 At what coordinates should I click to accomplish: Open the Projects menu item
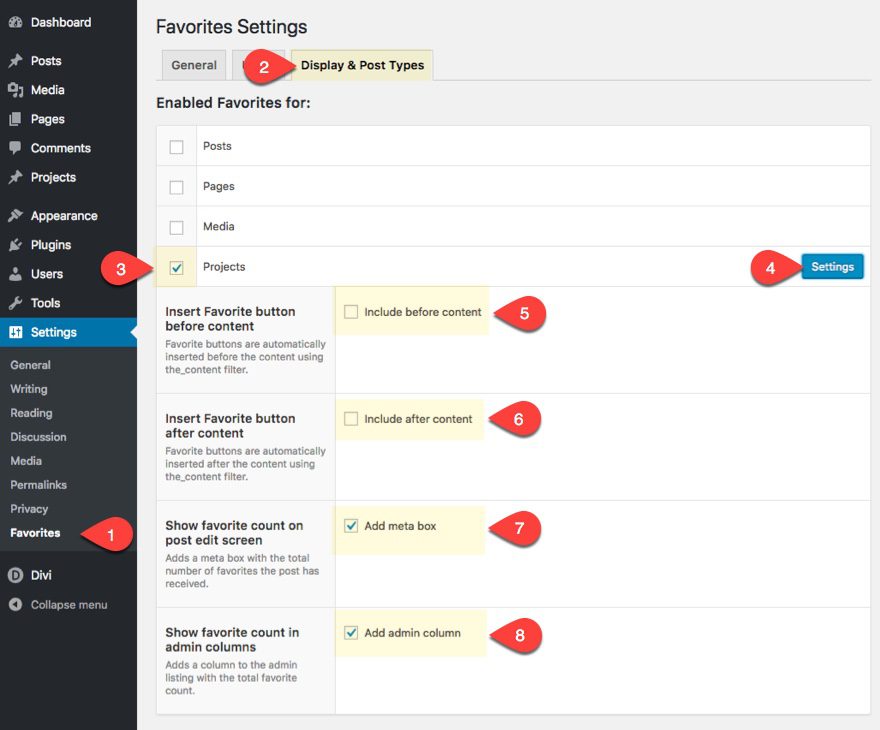coord(68,177)
